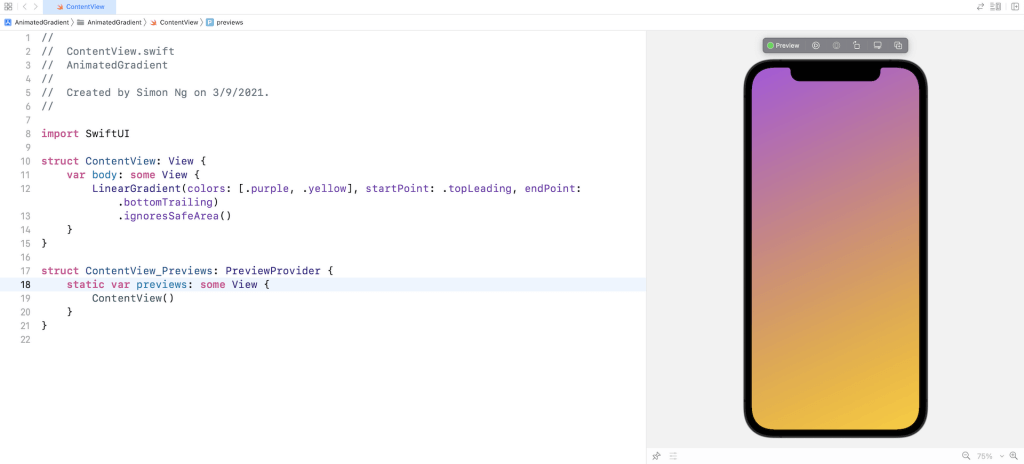Zoom out the canvas preview
This screenshot has height=464, width=1024.
click(x=966, y=456)
